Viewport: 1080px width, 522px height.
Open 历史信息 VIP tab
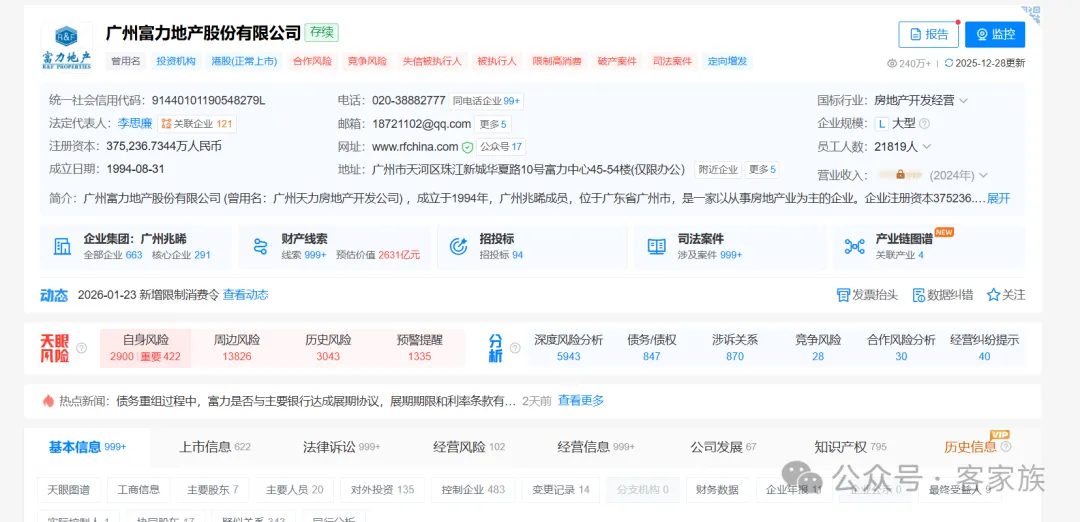tap(970, 447)
